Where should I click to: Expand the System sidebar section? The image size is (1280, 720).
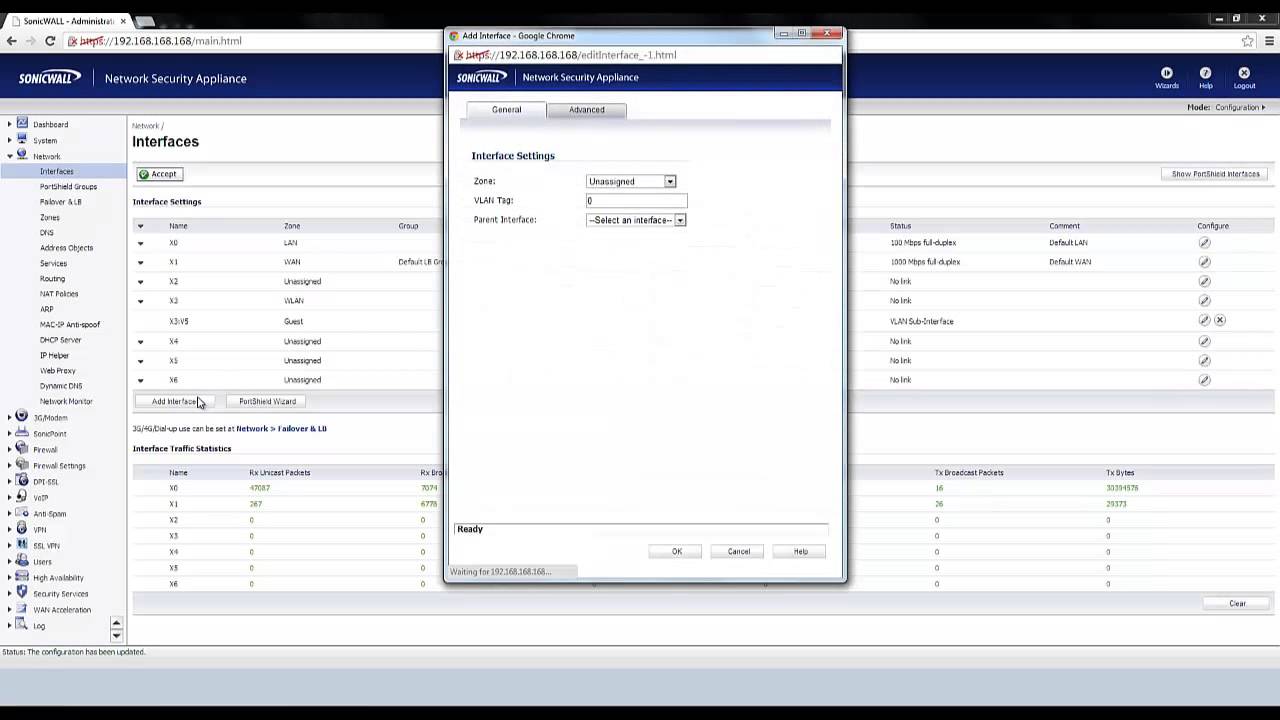tap(10, 140)
